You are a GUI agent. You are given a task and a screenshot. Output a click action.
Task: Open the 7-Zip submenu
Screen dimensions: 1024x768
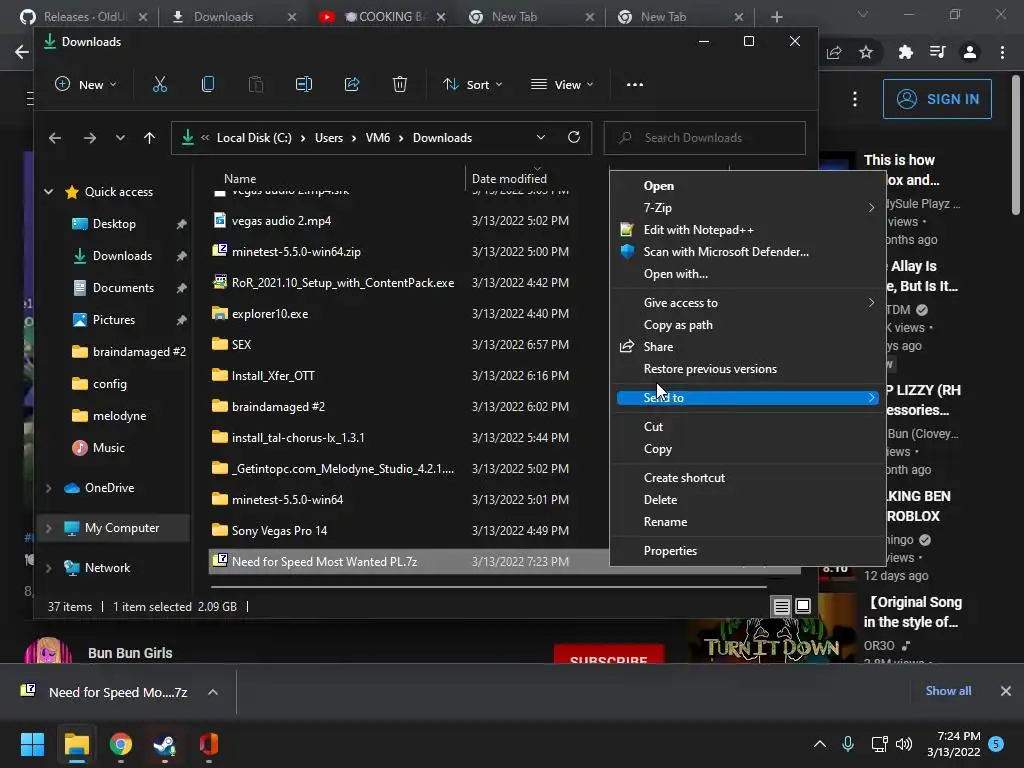pyautogui.click(x=748, y=208)
